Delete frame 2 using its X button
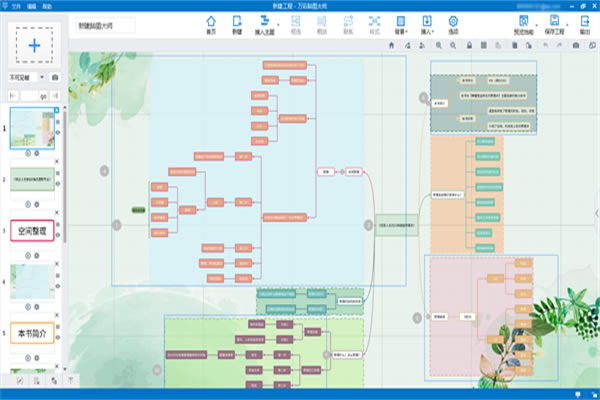The height and width of the screenshot is (400, 600). coord(57,162)
